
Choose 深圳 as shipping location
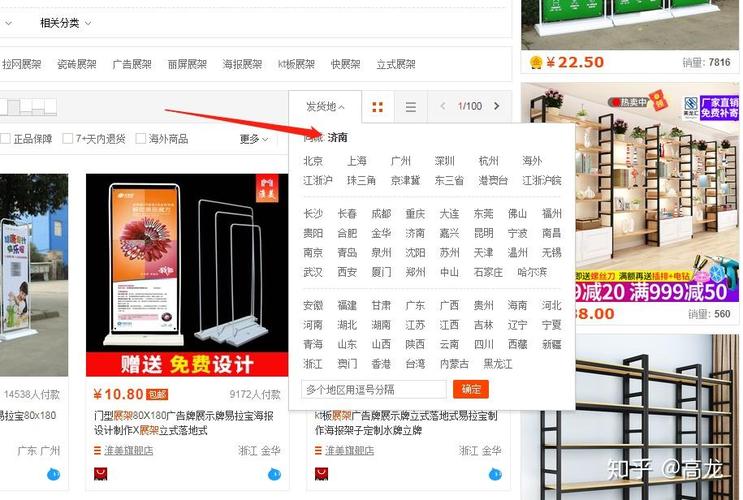click(x=444, y=161)
